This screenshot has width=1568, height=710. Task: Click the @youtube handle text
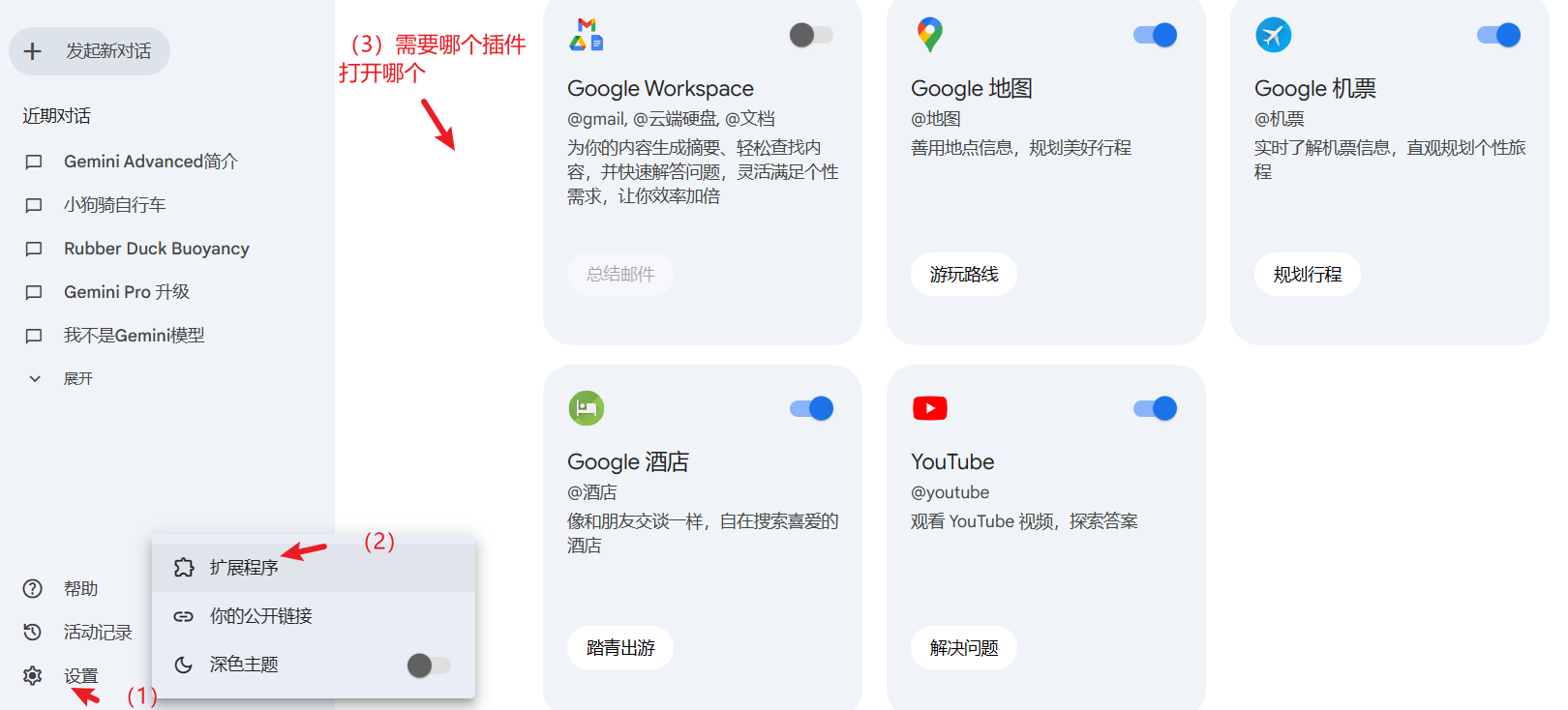(950, 492)
